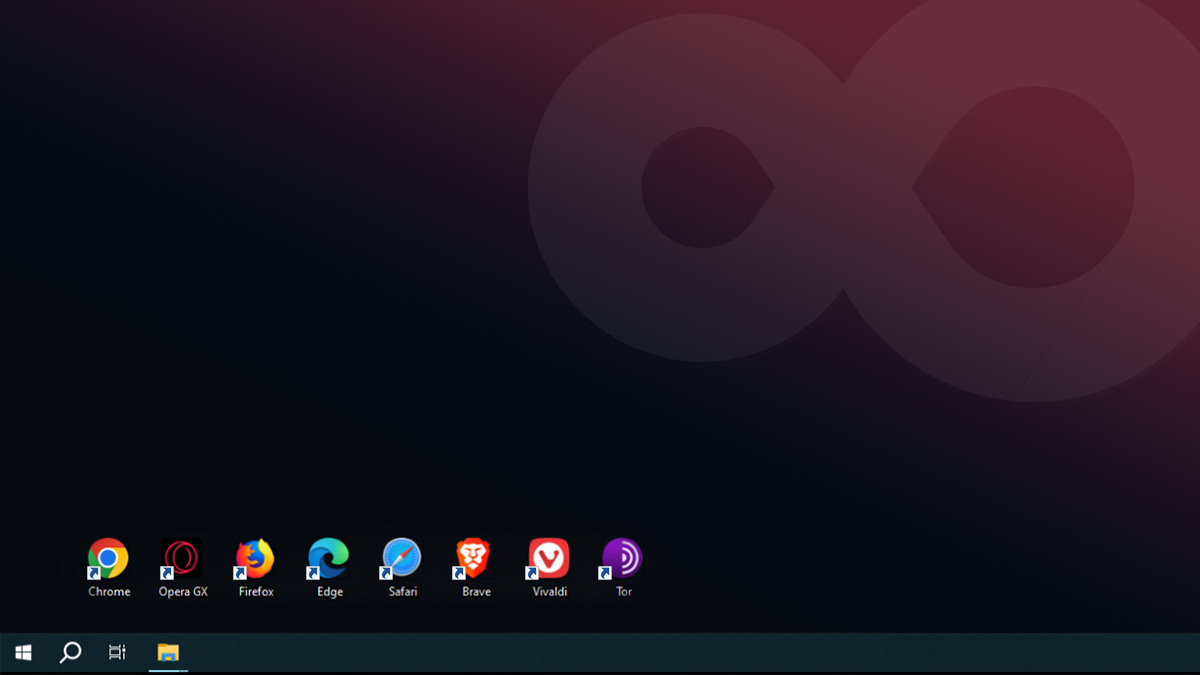Open Task View from the taskbar
Image resolution: width=1200 pixels, height=675 pixels.
click(117, 652)
